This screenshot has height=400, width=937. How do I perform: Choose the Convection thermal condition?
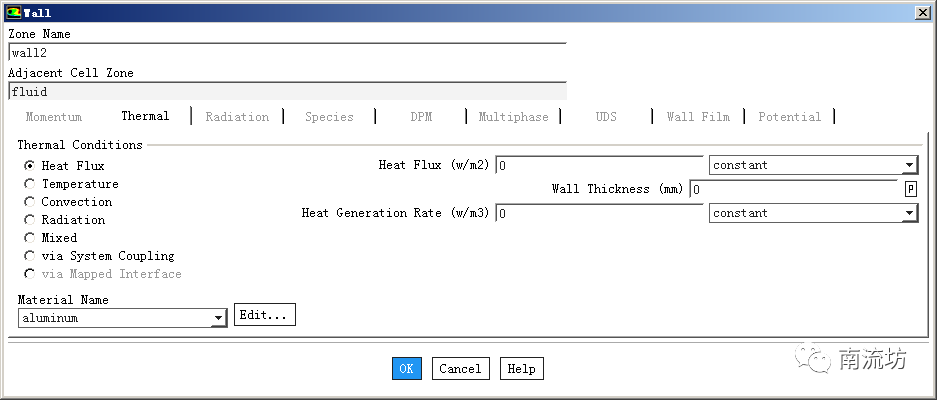coord(30,202)
